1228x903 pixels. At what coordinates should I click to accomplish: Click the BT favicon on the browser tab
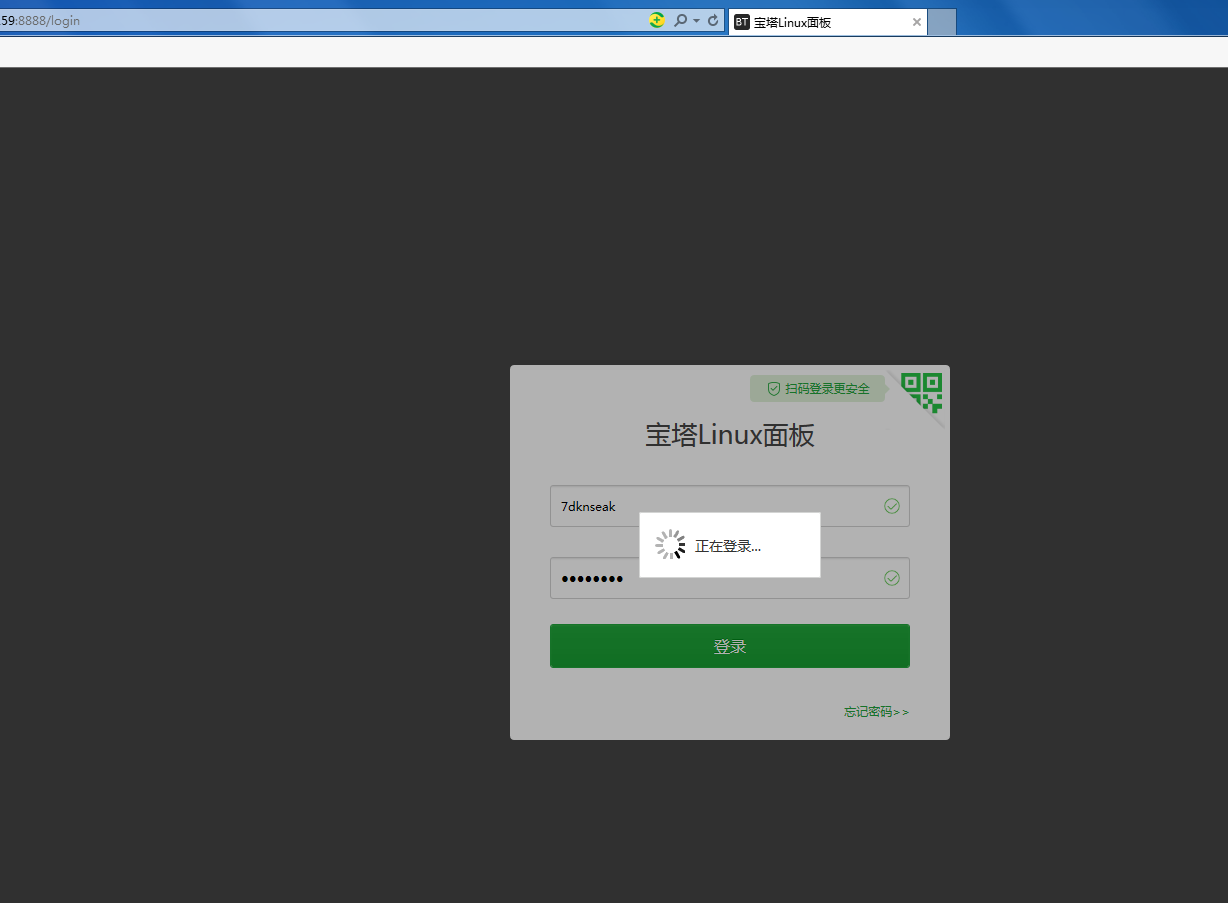click(x=742, y=21)
